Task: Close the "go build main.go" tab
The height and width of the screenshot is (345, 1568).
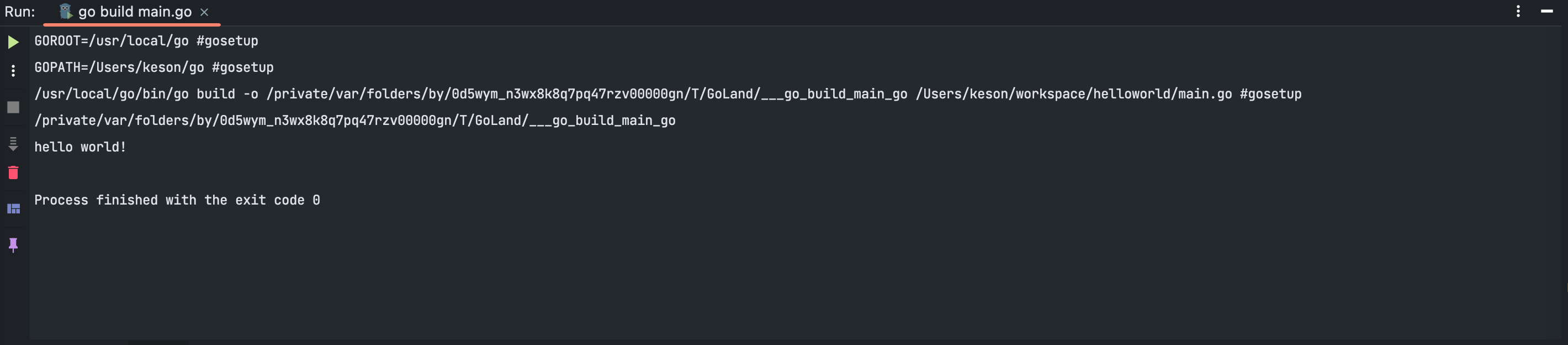Action: click(x=204, y=12)
